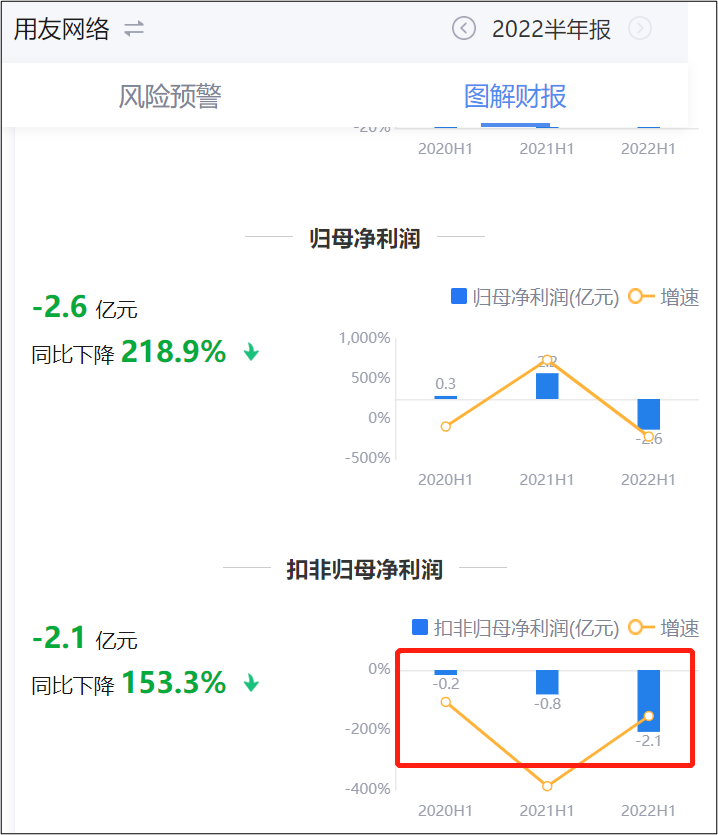The height and width of the screenshot is (835, 718).
Task: Click the 2021H1 bar in 归母净利润 chart
Action: [547, 386]
